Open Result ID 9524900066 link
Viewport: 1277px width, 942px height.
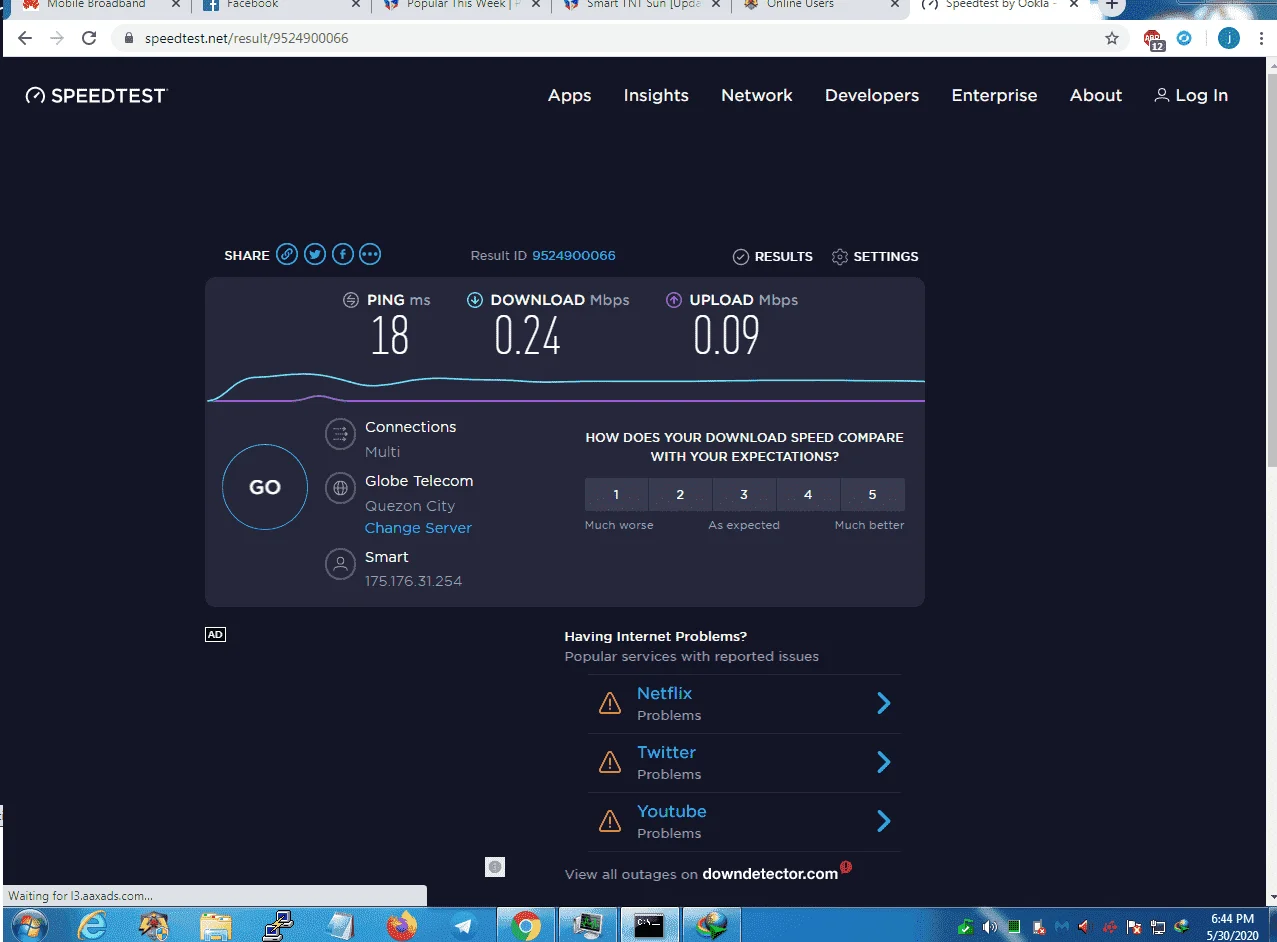pos(574,255)
